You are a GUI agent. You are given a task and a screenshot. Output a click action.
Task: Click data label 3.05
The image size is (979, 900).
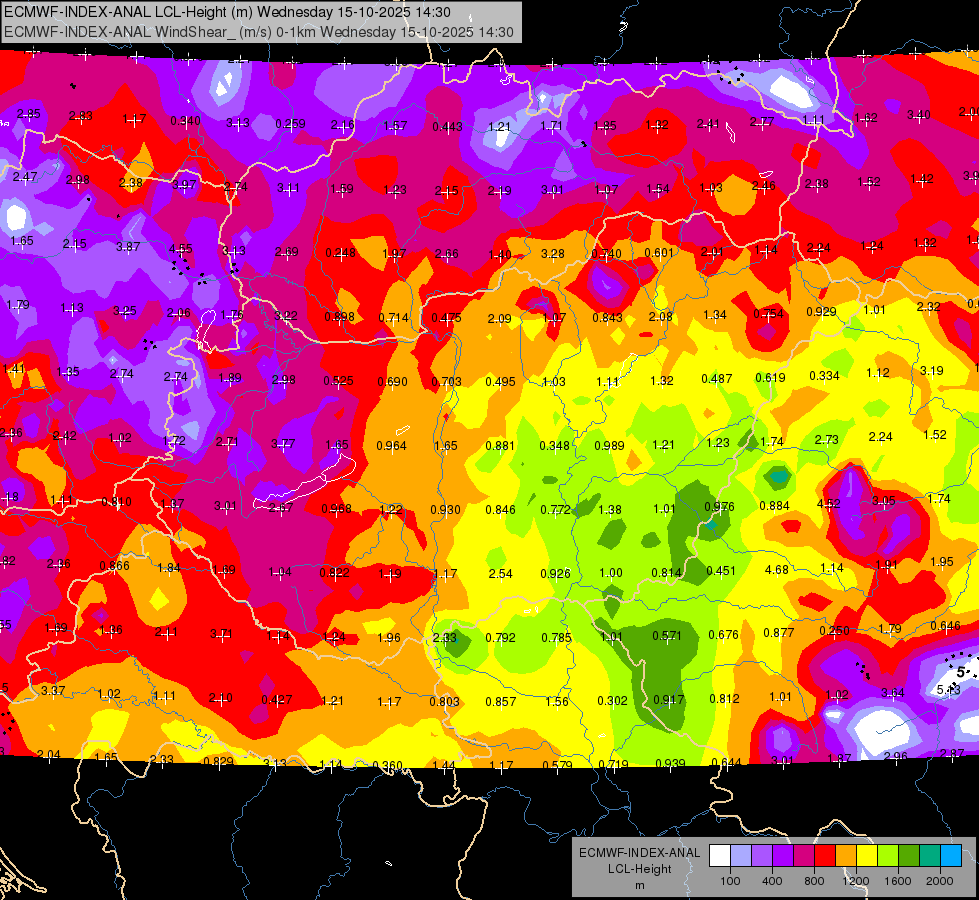(x=883, y=501)
